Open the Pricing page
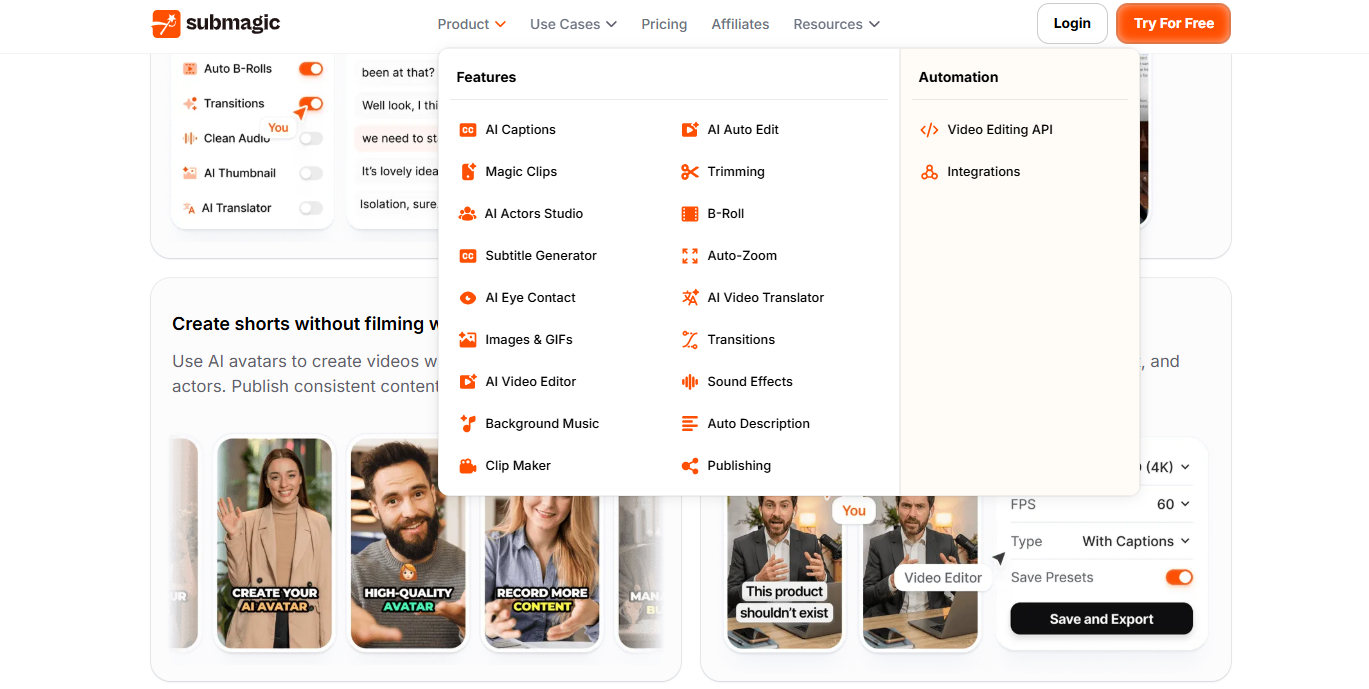Image resolution: width=1369 pixels, height=689 pixels. click(x=664, y=24)
